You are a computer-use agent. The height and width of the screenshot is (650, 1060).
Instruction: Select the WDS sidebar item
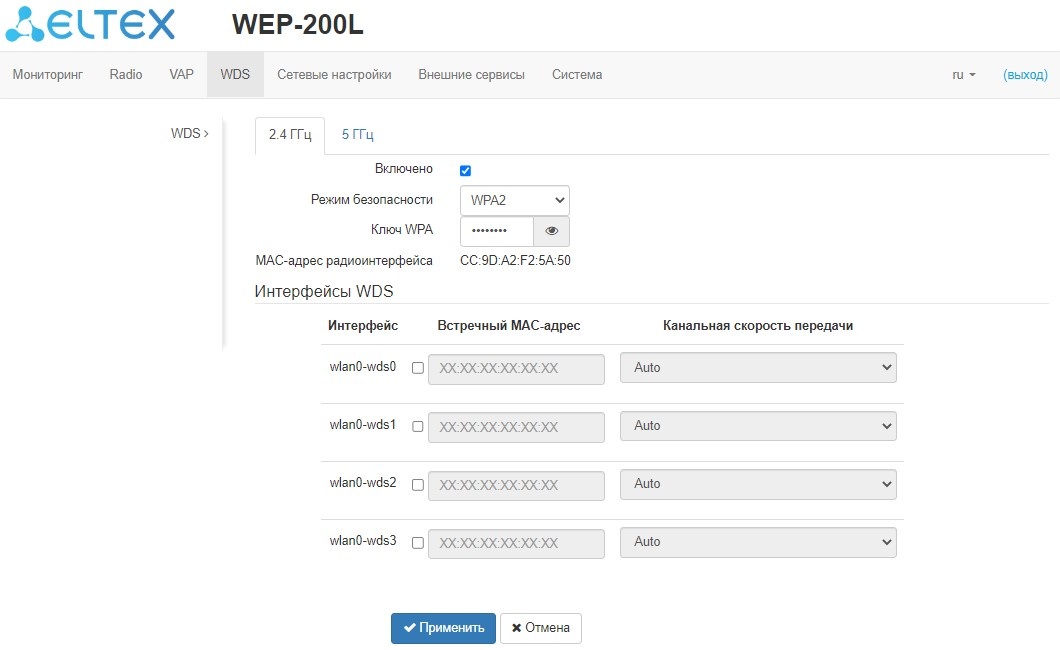(x=189, y=133)
